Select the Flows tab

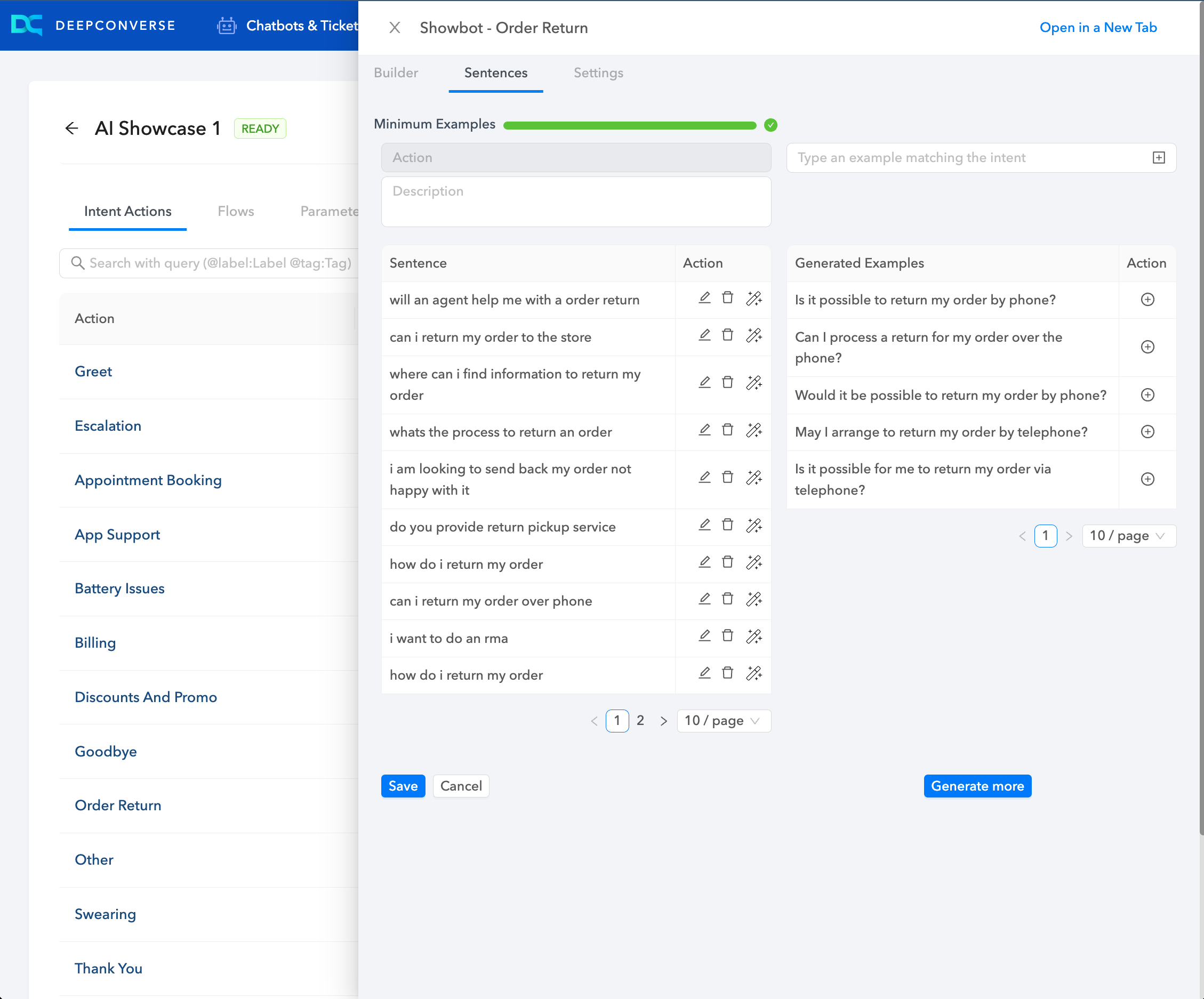[236, 211]
